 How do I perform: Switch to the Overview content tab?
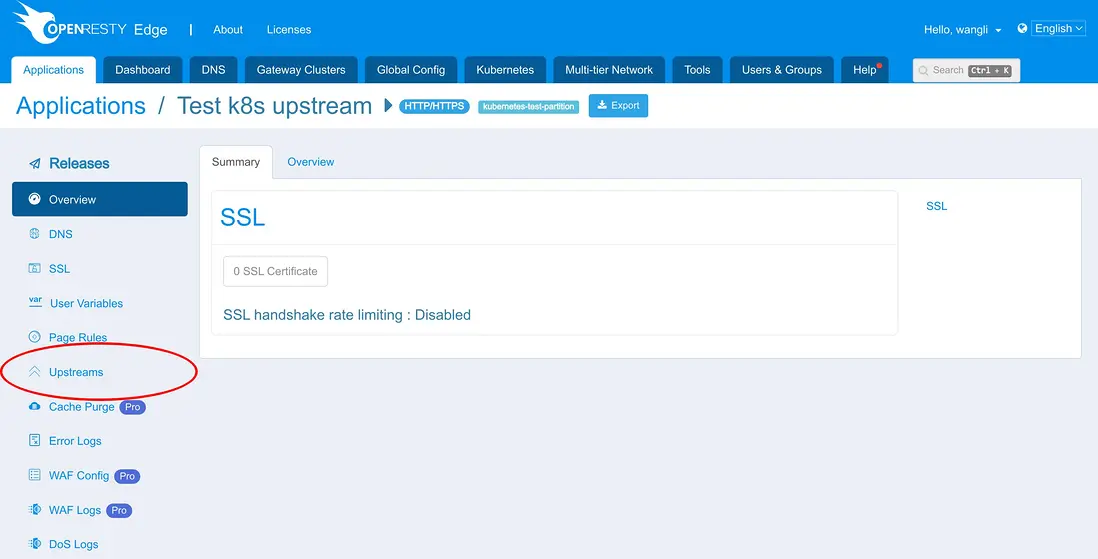[311, 162]
